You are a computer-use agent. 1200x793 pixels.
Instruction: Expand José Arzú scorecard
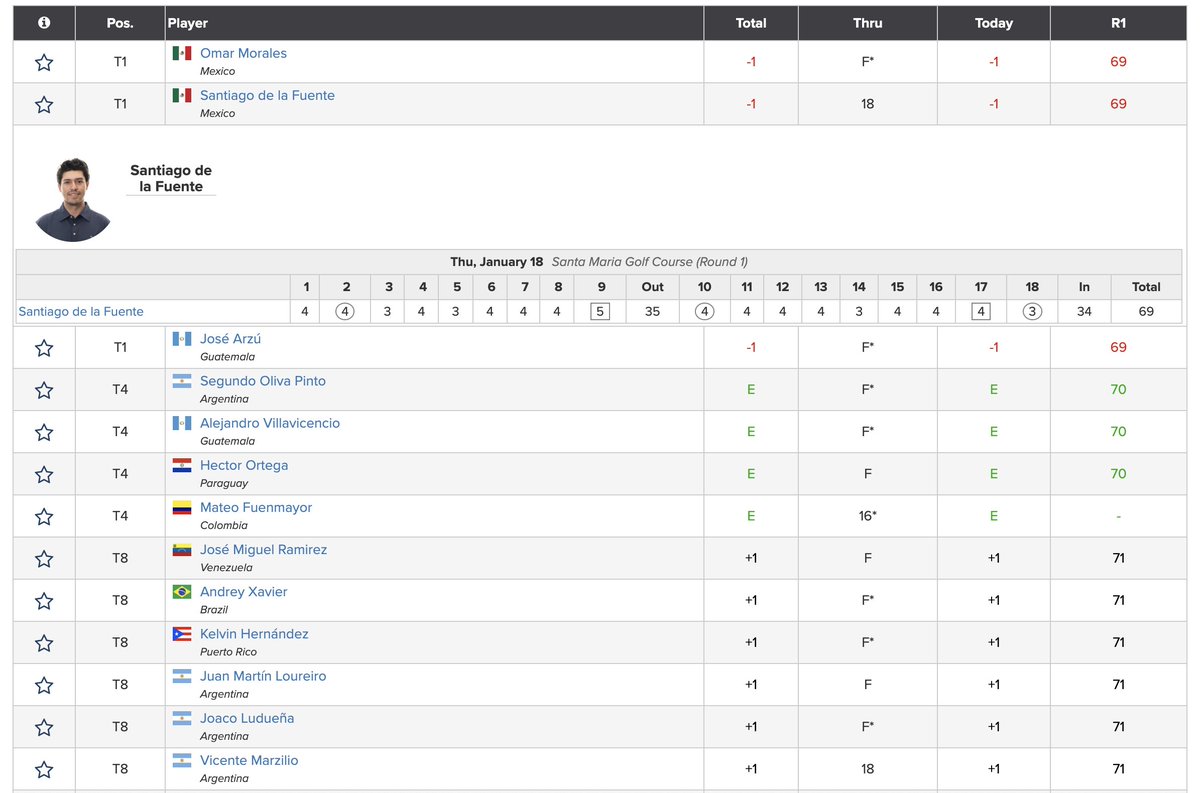tap(230, 339)
